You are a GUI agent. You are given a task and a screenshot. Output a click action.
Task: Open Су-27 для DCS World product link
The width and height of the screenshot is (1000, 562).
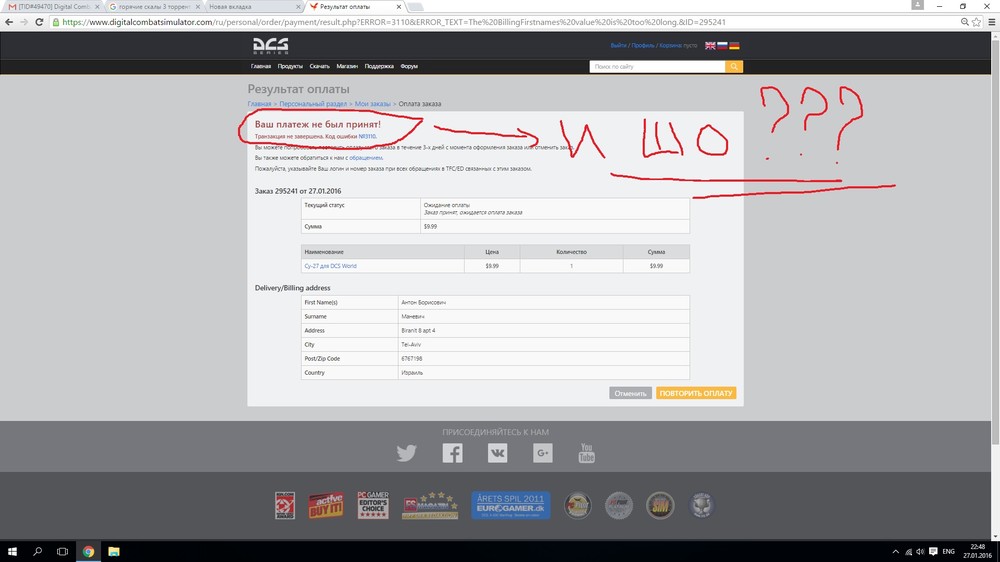tap(330, 266)
